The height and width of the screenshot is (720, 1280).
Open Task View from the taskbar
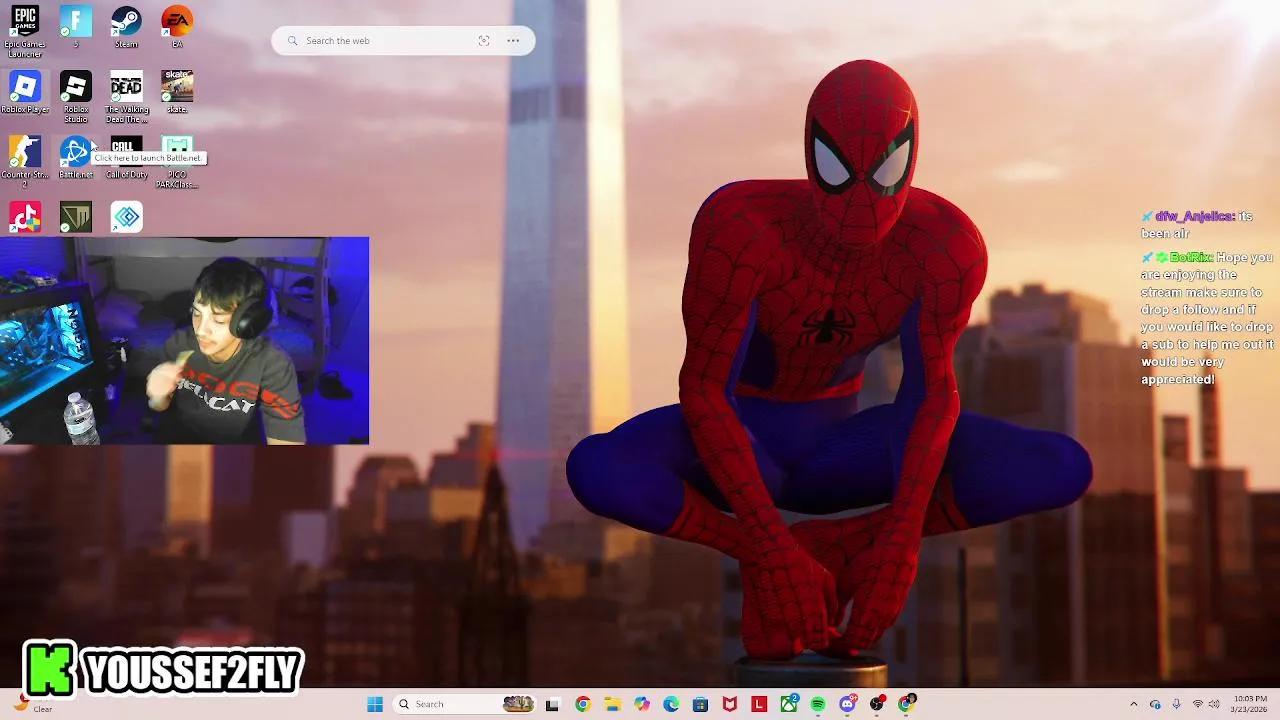pos(552,704)
